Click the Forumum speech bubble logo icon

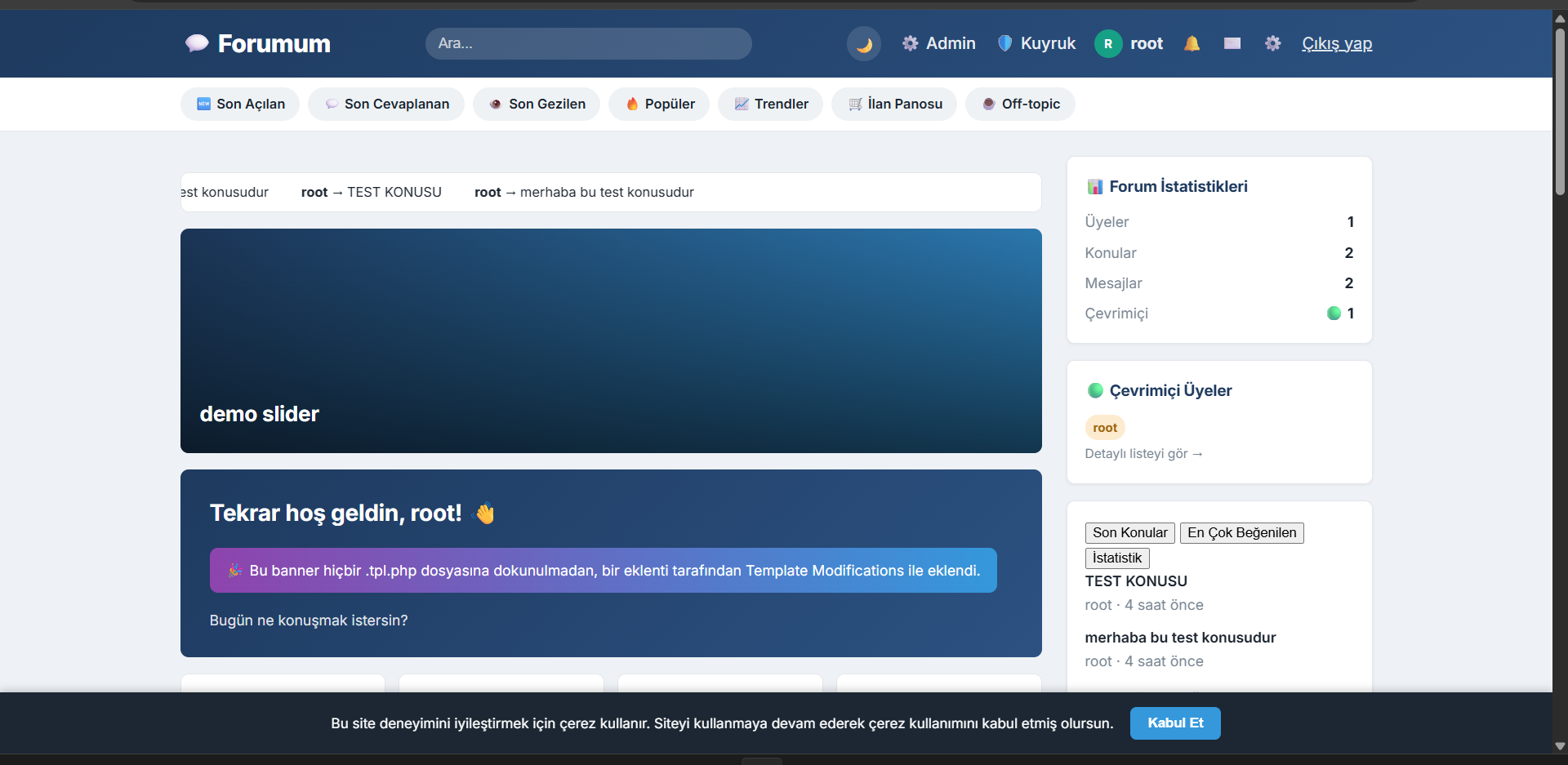(197, 43)
